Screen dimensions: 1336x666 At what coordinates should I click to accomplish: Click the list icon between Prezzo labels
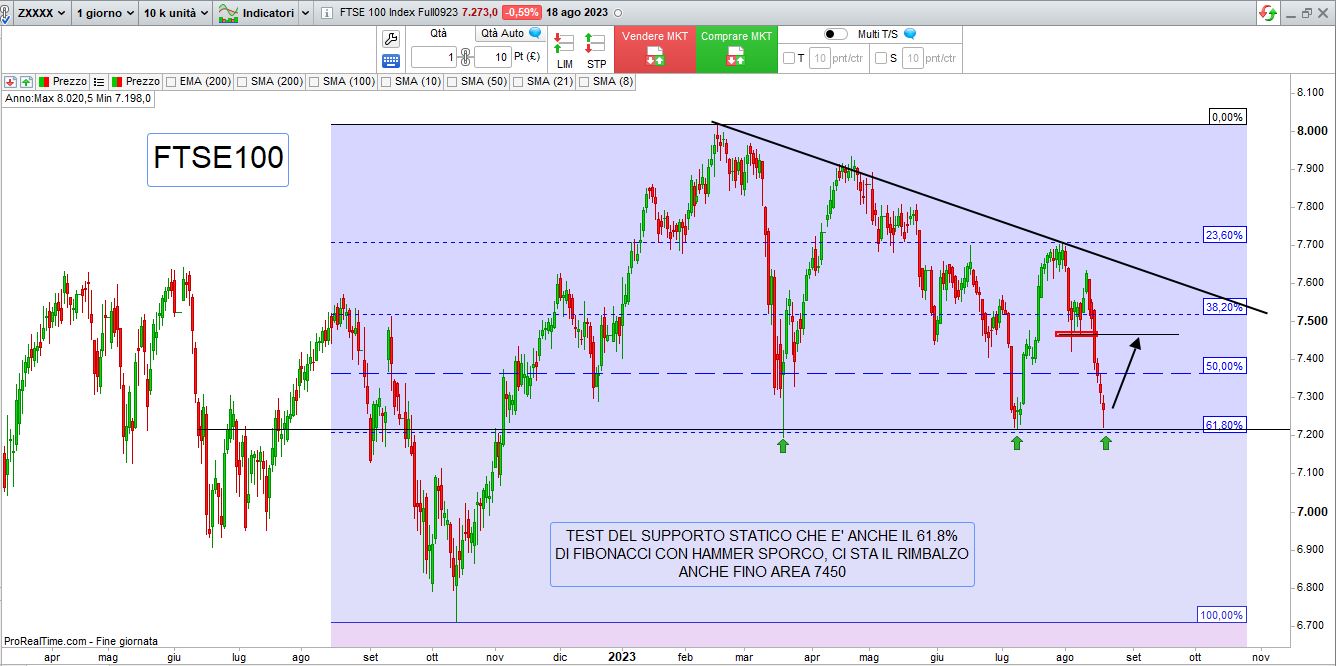click(x=99, y=81)
